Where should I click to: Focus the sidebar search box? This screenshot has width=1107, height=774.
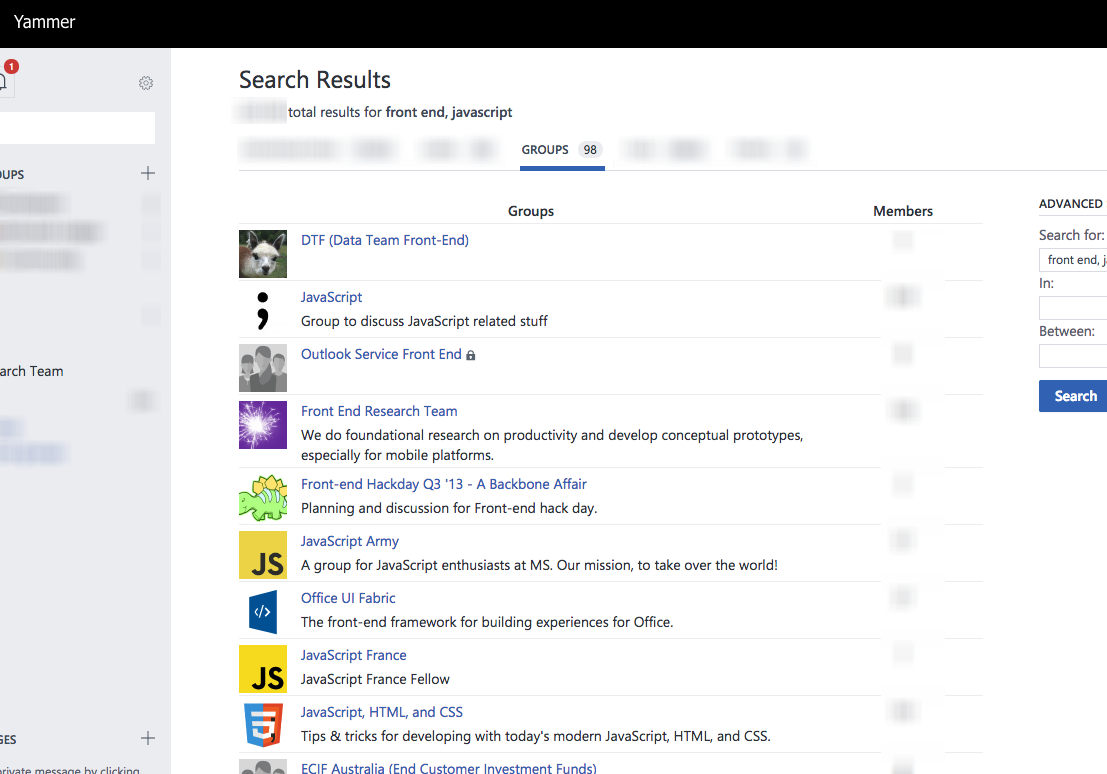77,128
